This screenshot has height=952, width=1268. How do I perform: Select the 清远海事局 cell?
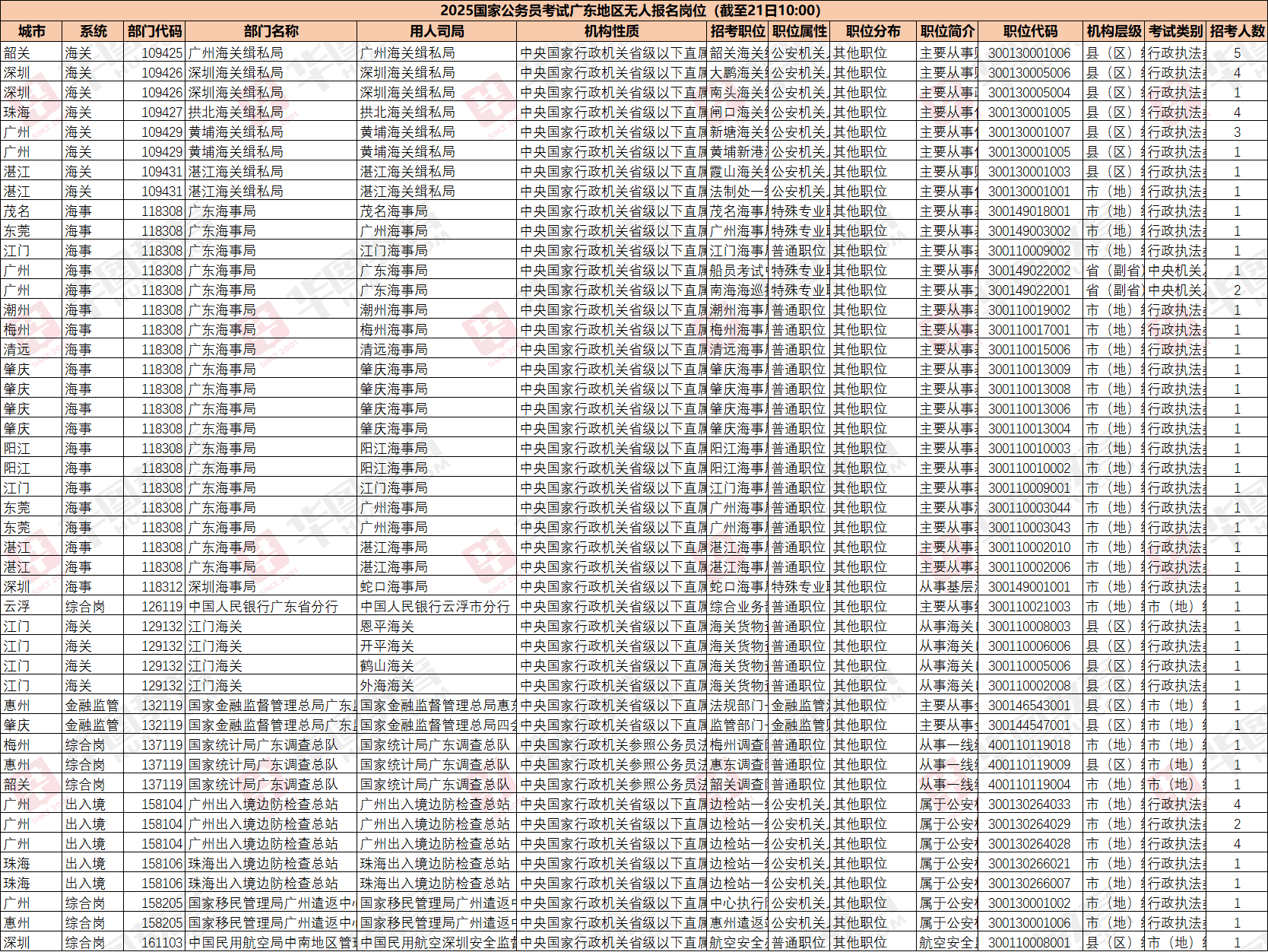(437, 350)
